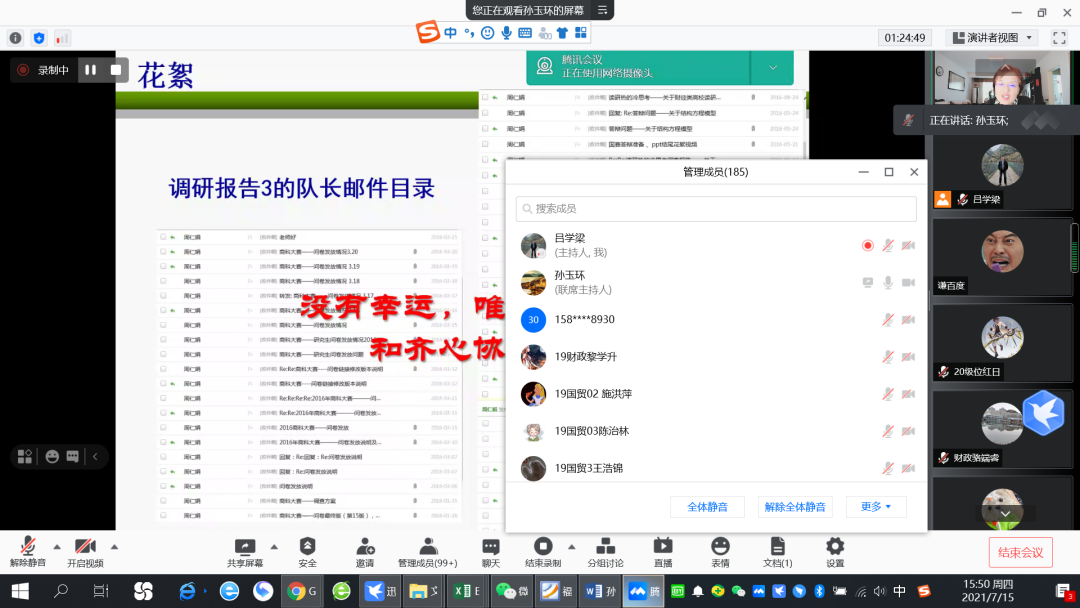Image resolution: width=1080 pixels, height=608 pixels.
Task: Open the Reactions (表情) smiley icon
Action: (x=720, y=547)
